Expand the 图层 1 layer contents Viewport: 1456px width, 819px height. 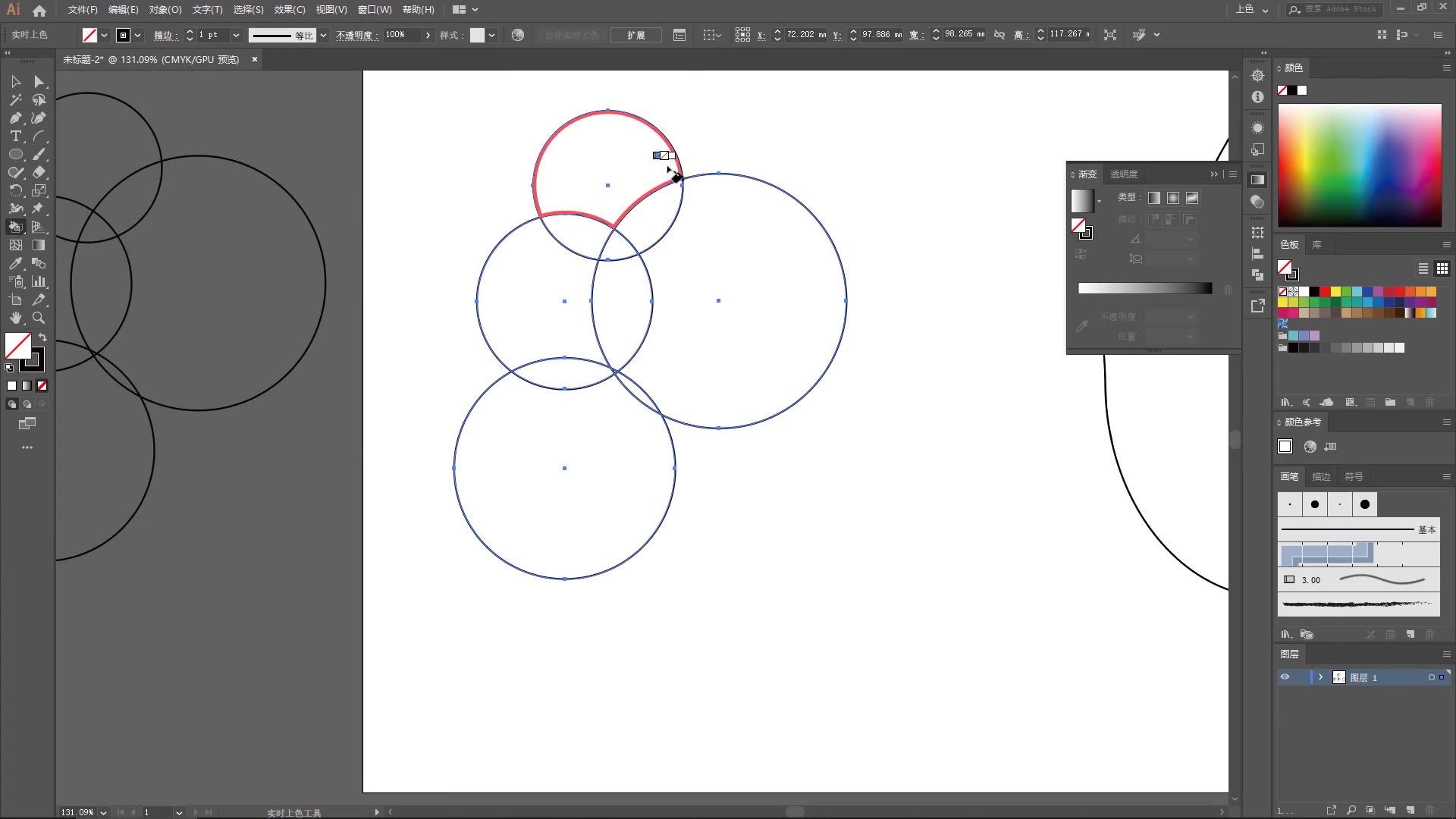(x=1320, y=677)
